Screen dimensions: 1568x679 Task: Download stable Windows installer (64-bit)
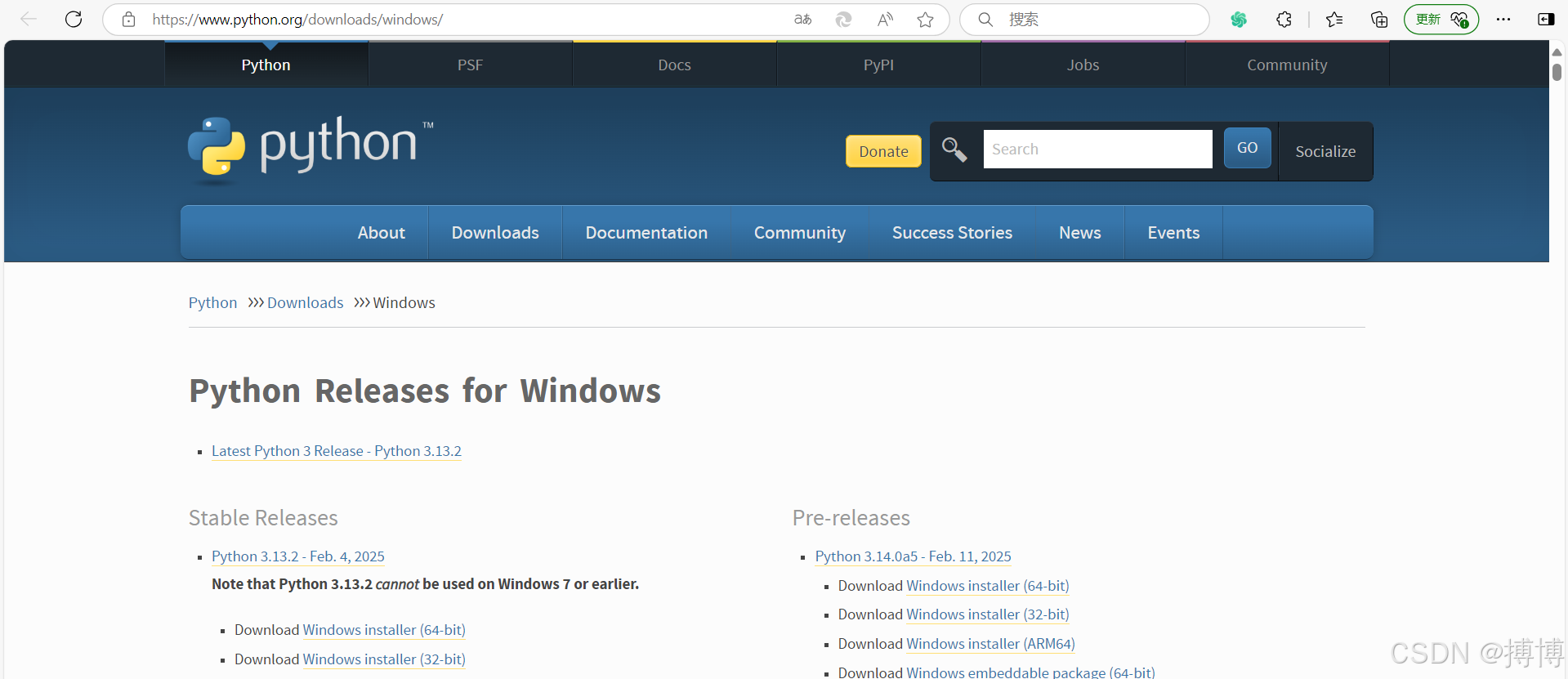tap(384, 630)
